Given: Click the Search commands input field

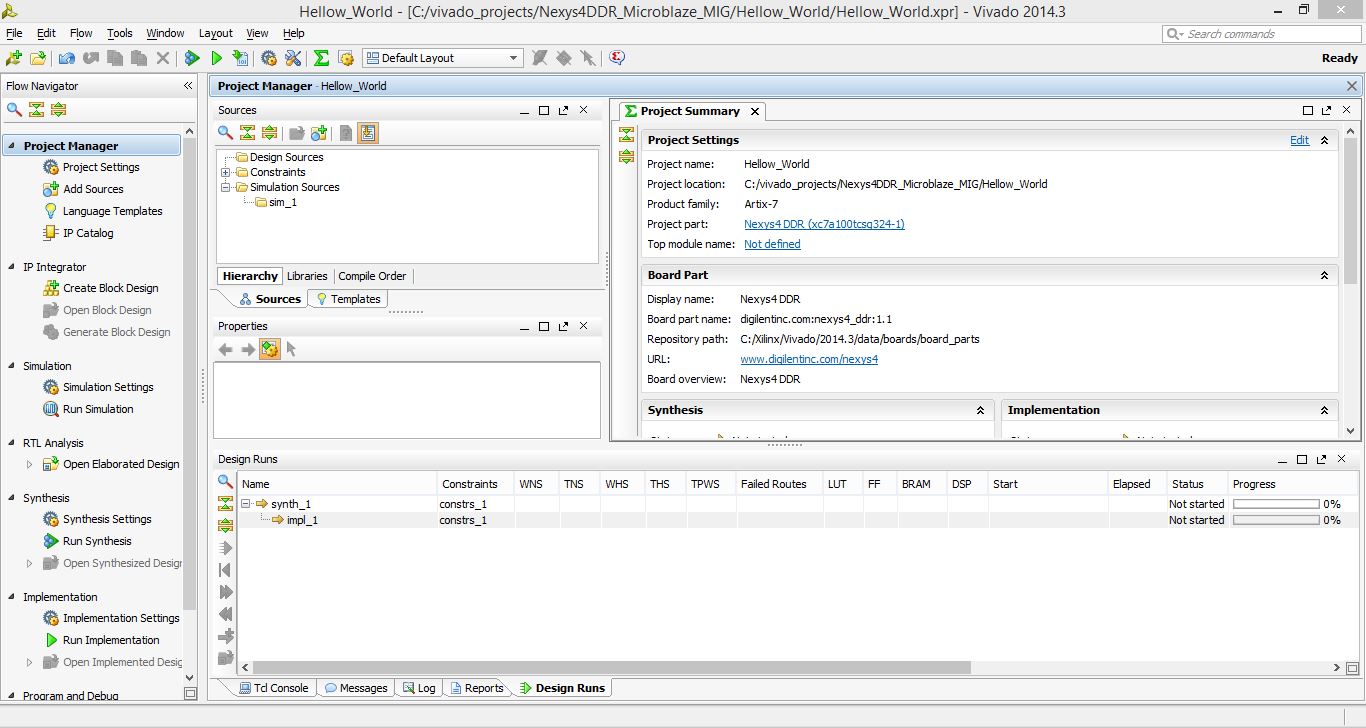Looking at the screenshot, I should 1262,34.
